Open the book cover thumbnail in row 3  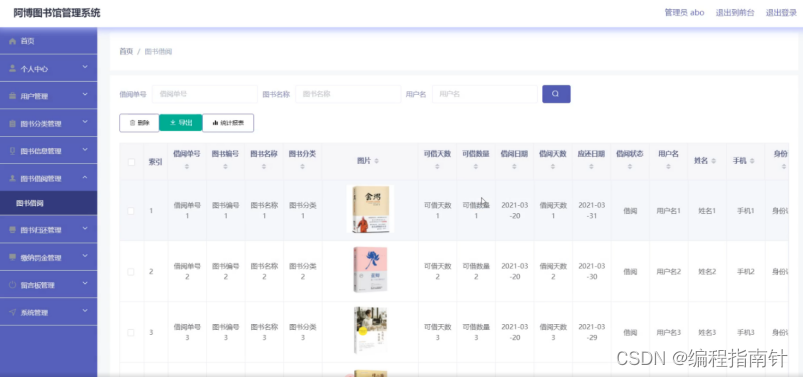point(370,330)
